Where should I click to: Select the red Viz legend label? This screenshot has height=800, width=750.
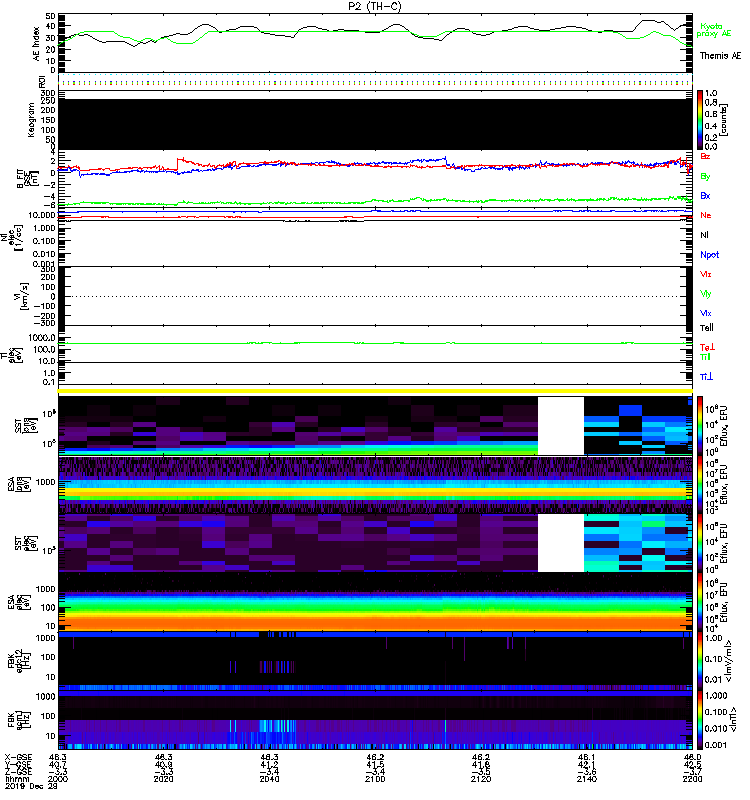click(705, 274)
